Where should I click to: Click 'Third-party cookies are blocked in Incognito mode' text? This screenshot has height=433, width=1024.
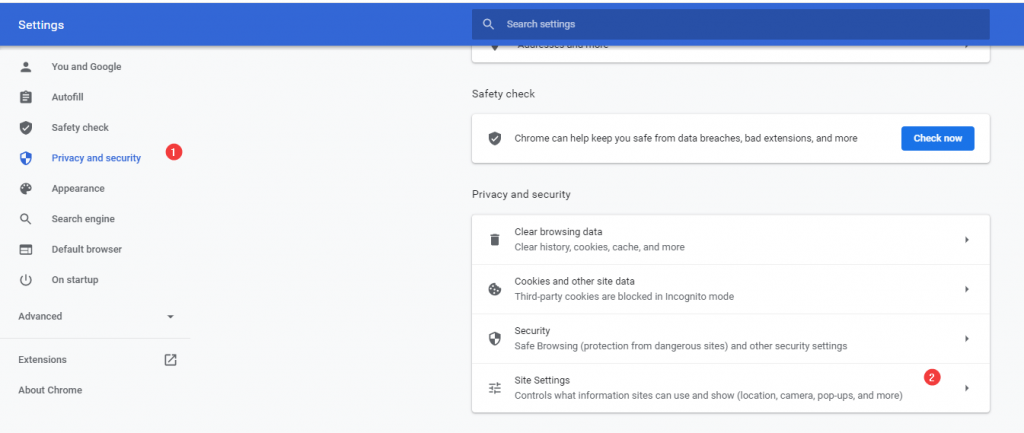coord(624,297)
